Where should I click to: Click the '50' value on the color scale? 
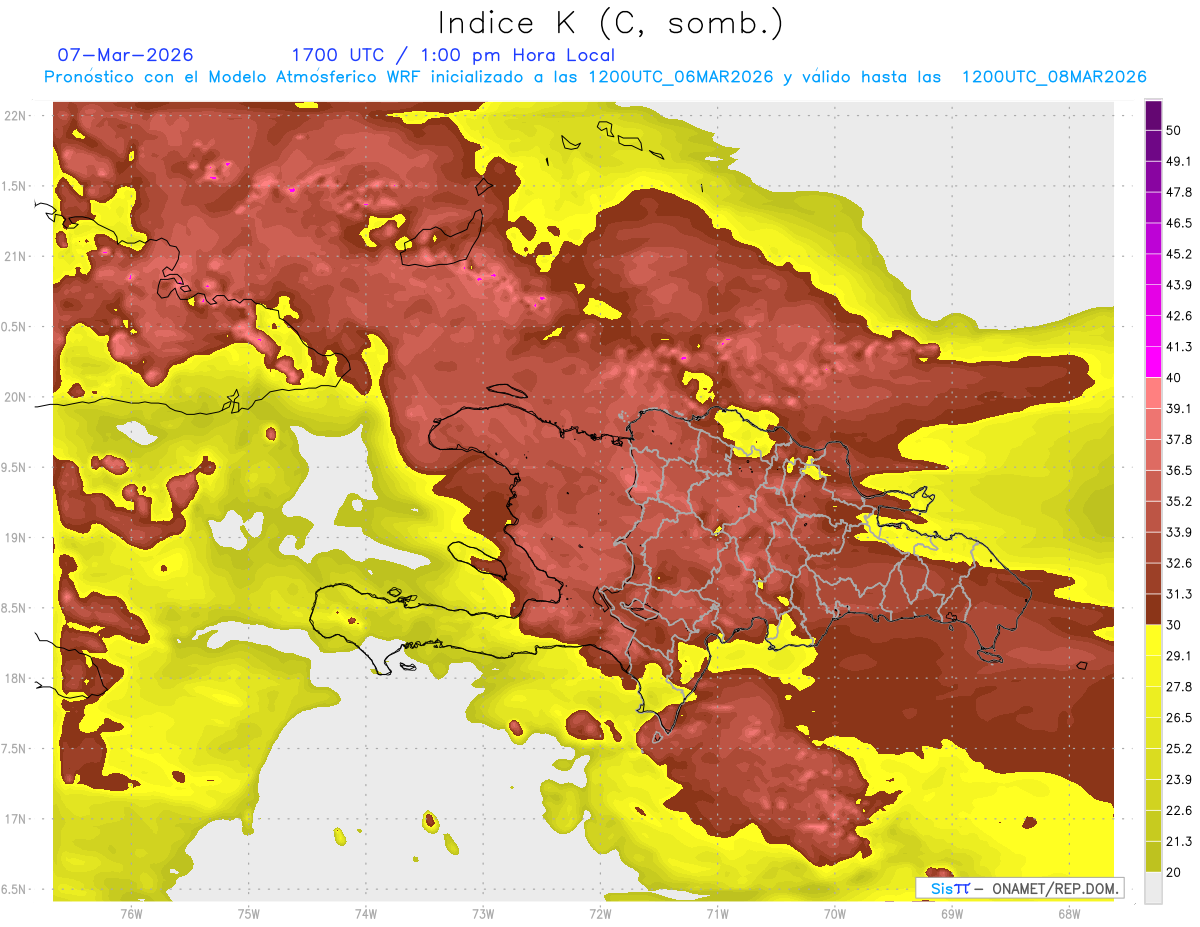click(x=1174, y=130)
